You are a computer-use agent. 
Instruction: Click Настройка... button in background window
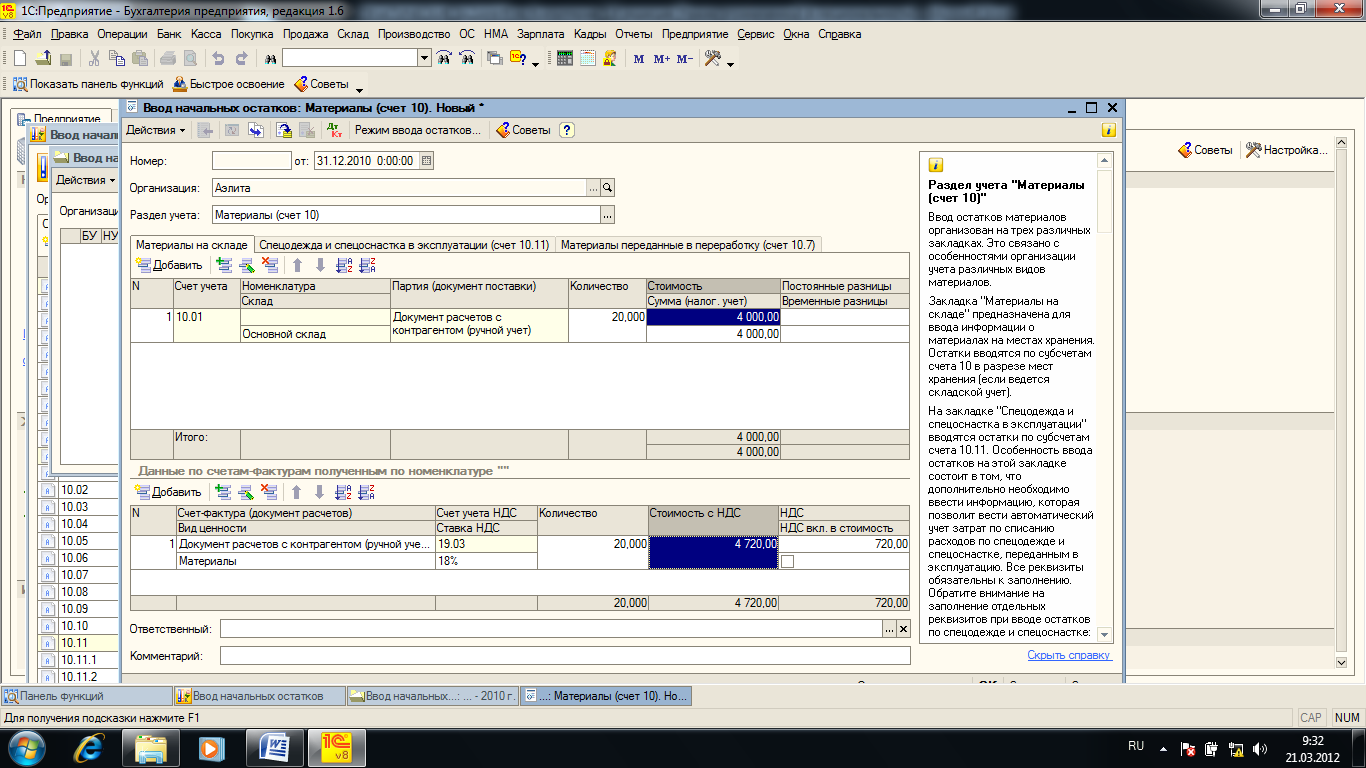pos(1287,150)
